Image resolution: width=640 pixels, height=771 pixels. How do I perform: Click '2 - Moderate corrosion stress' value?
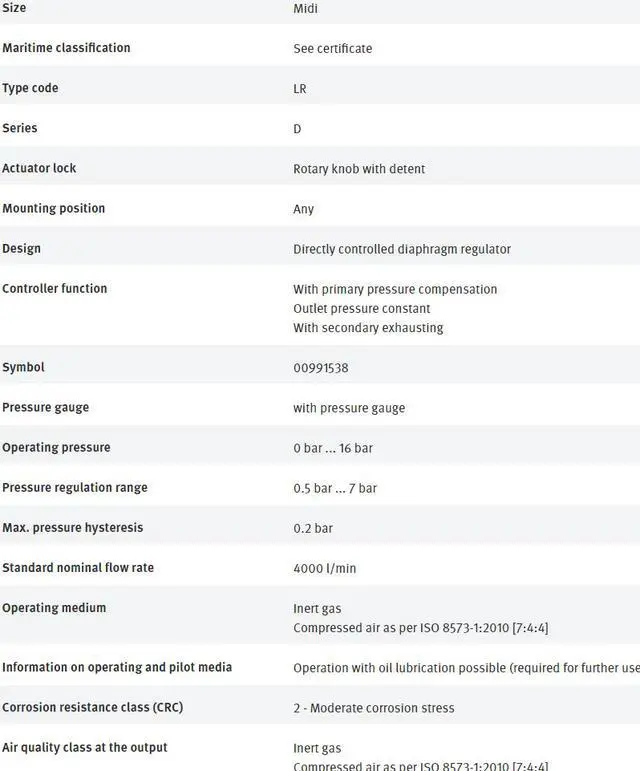point(374,708)
